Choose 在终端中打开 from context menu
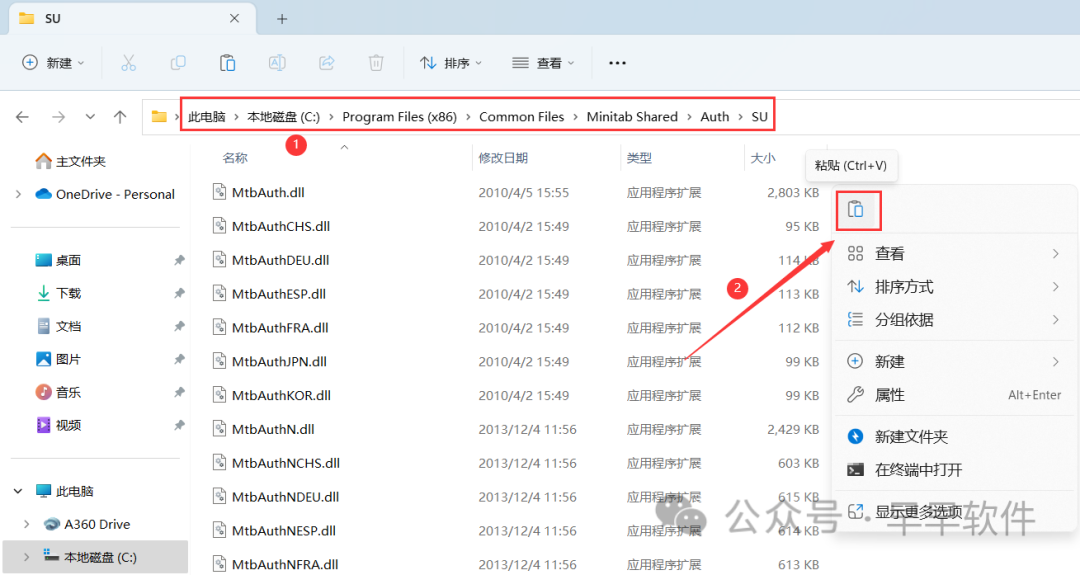This screenshot has height=575, width=1080. [x=918, y=470]
